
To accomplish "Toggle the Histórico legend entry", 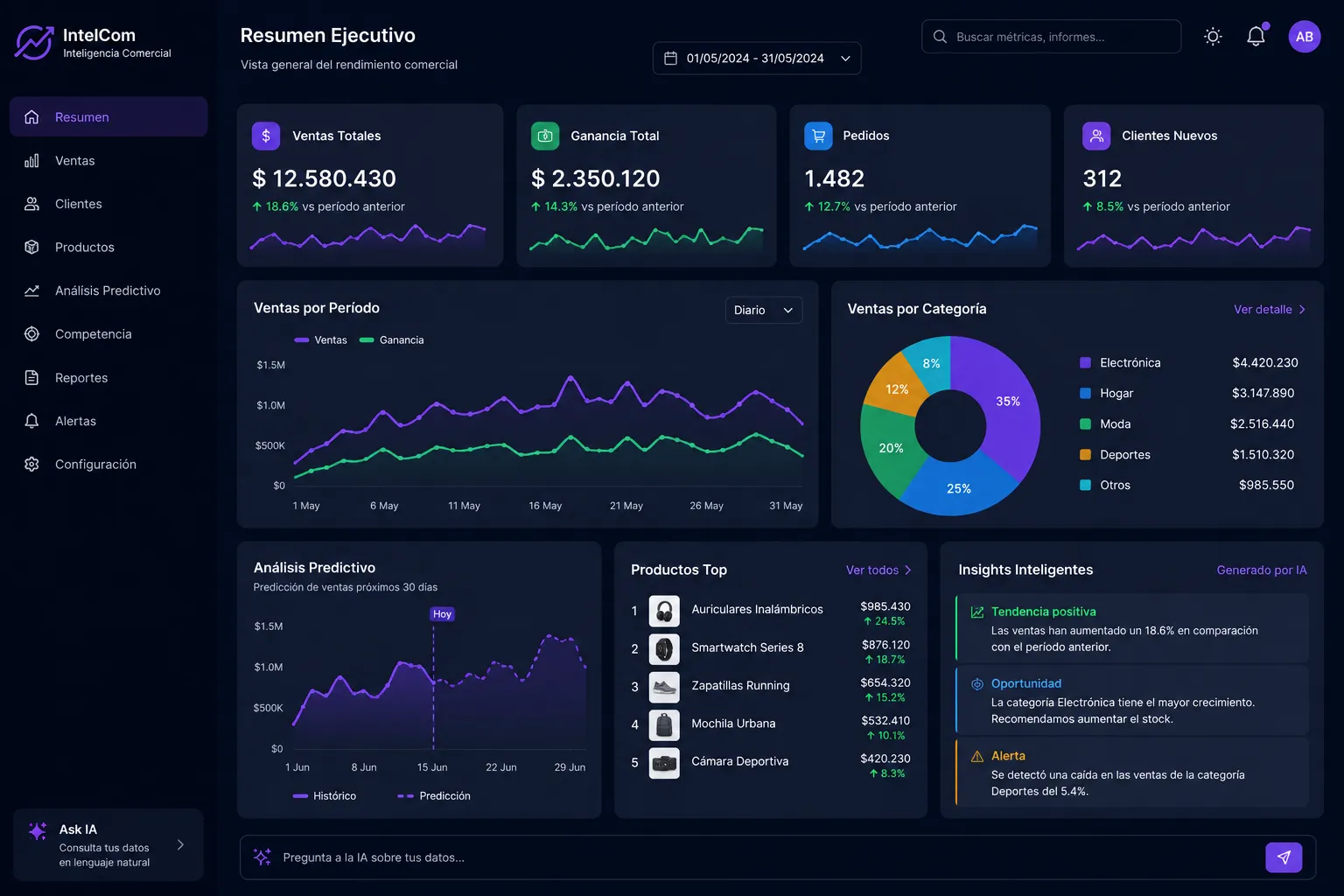I will click(325, 796).
